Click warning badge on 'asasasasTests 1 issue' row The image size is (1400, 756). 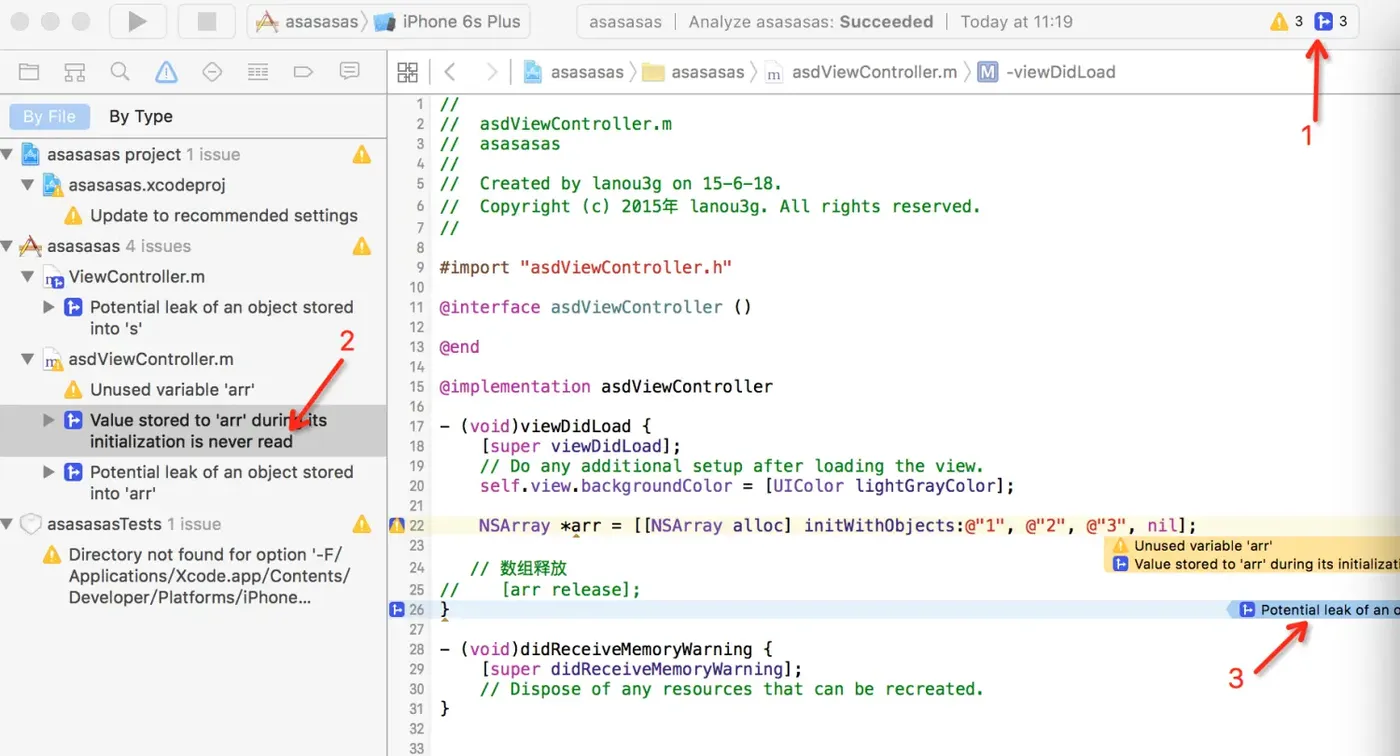[361, 524]
